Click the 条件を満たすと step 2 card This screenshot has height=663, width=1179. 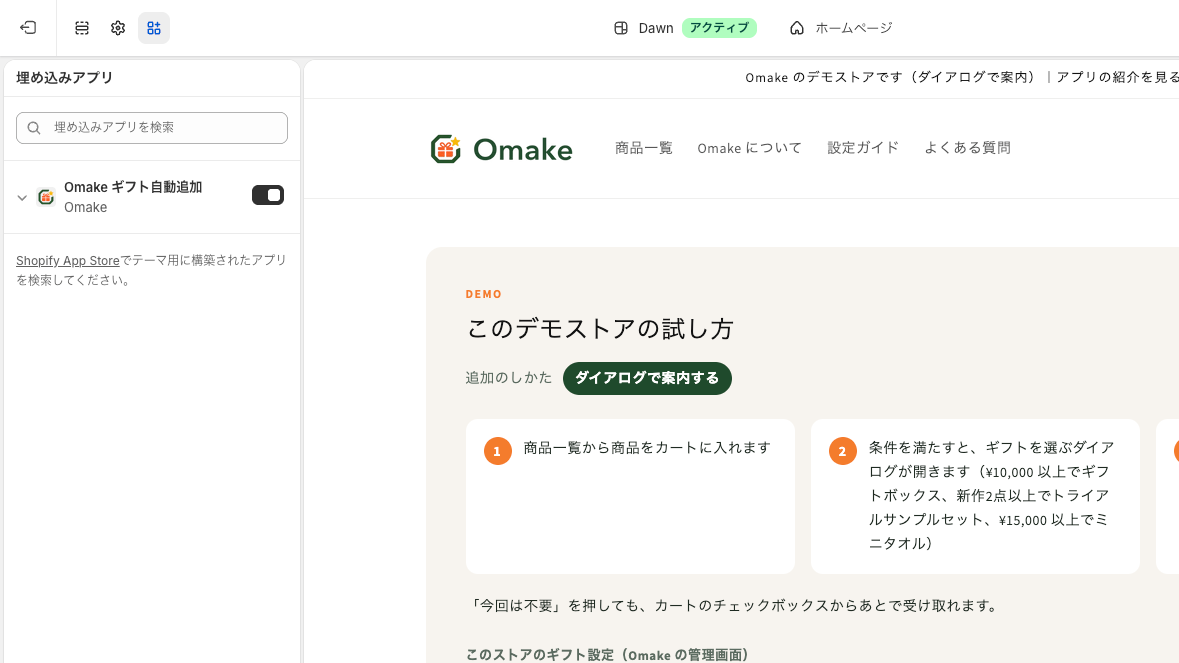click(975, 496)
